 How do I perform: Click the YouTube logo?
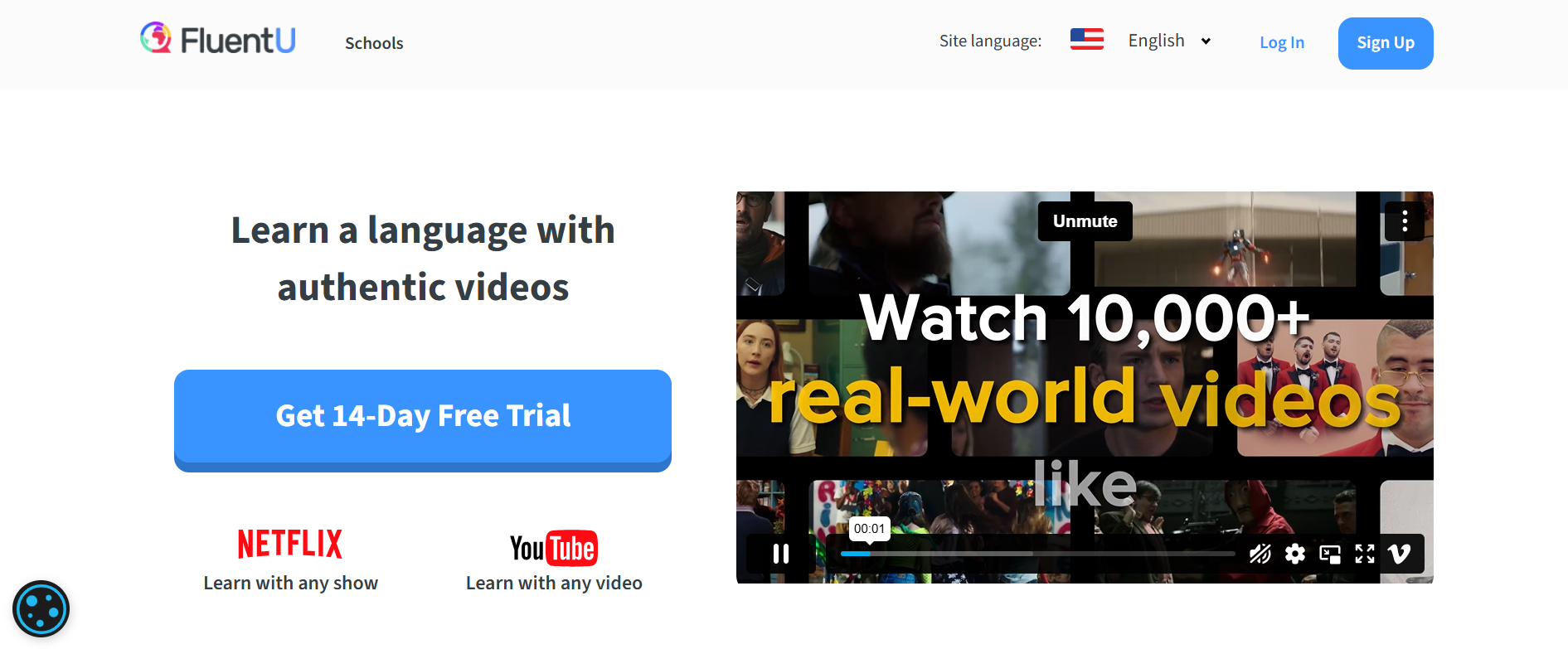point(553,548)
